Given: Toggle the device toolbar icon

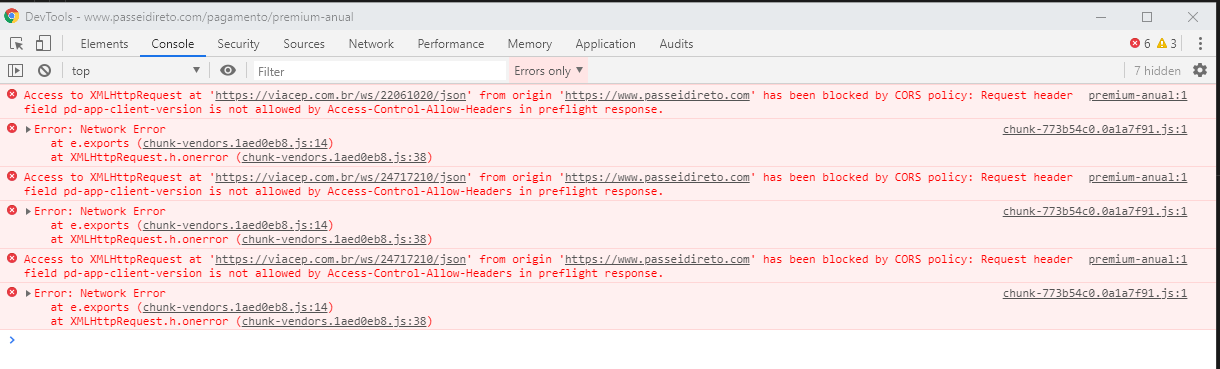Looking at the screenshot, I should [43, 44].
